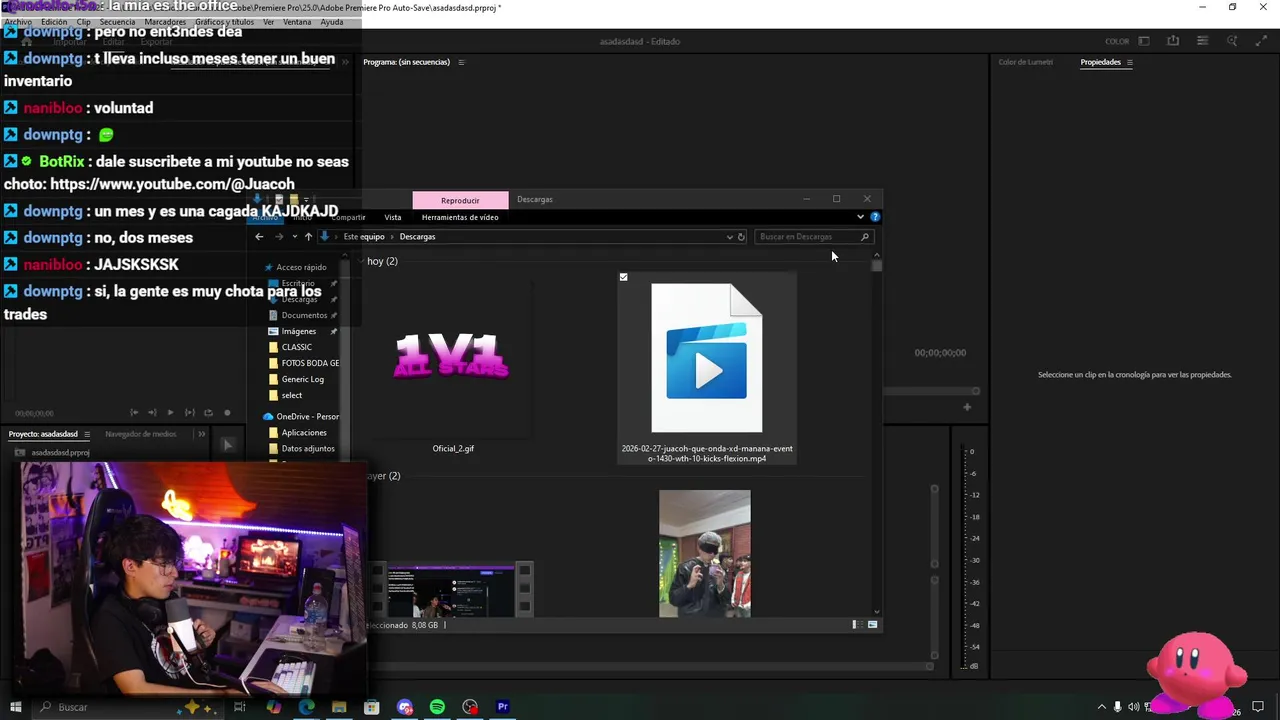1280x720 pixels.
Task: Click Este equipo in the address breadcrumb
Action: point(364,237)
